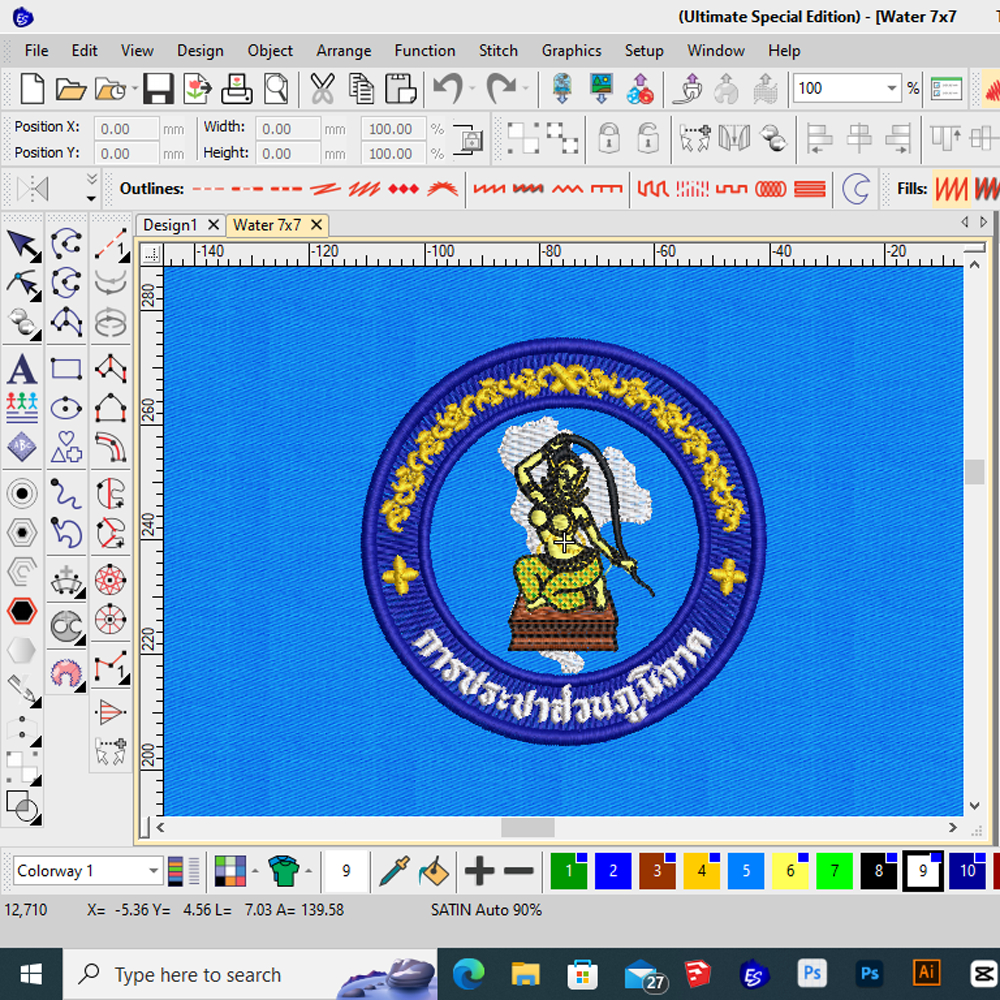
Task: Switch to the Design1 tab
Action: coord(170,225)
